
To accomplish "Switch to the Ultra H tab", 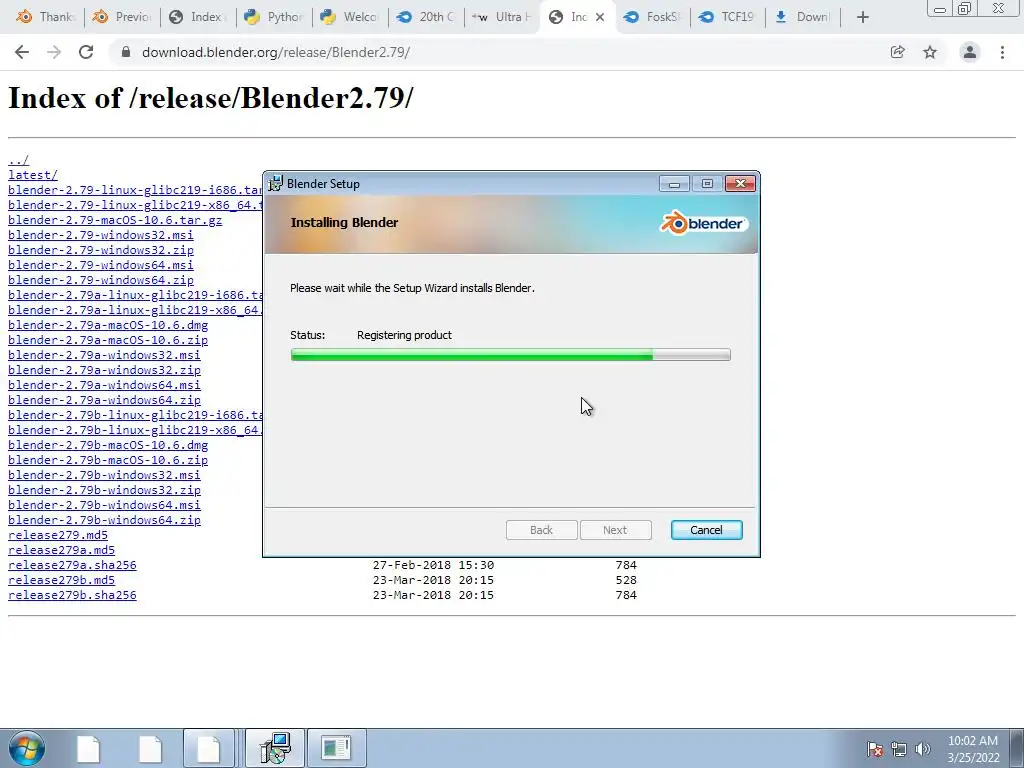I will point(502,17).
